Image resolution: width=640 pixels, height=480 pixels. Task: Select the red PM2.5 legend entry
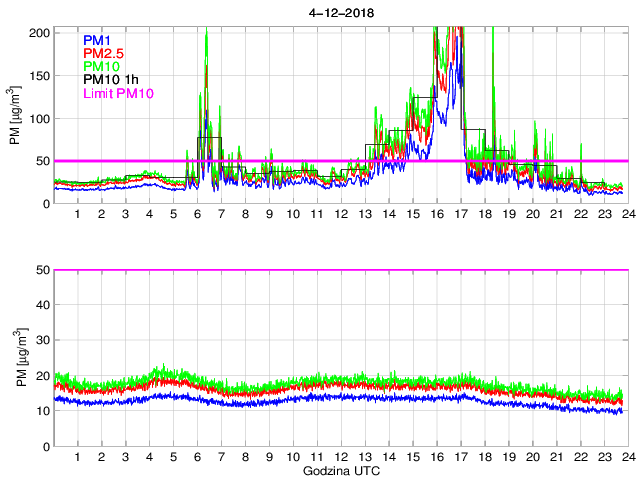point(104,53)
